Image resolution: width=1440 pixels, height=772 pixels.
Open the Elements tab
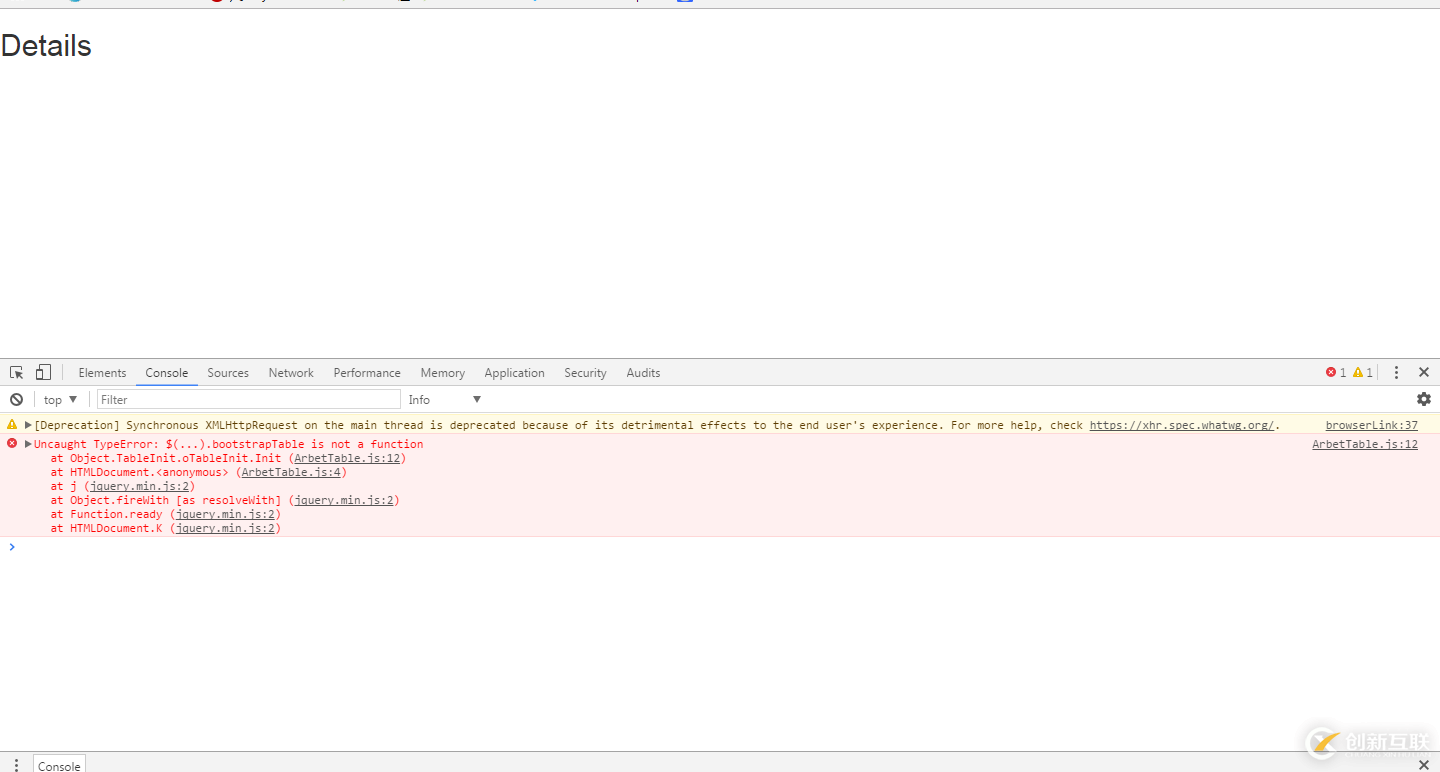pos(102,373)
